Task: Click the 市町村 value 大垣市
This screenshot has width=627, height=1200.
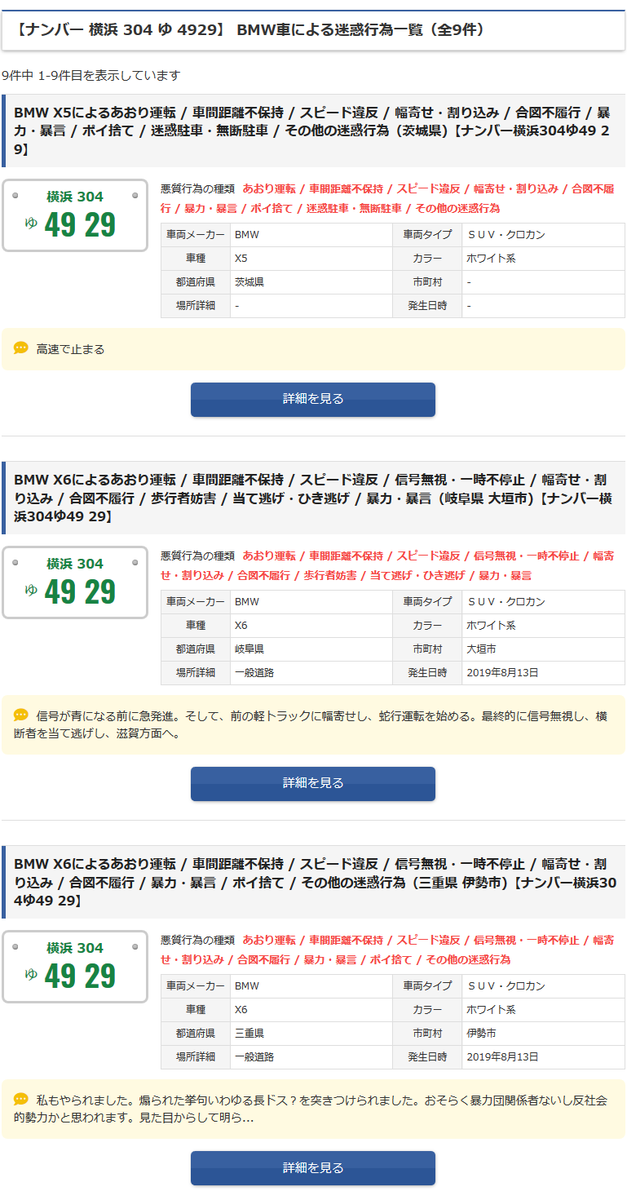Action: tap(481, 649)
